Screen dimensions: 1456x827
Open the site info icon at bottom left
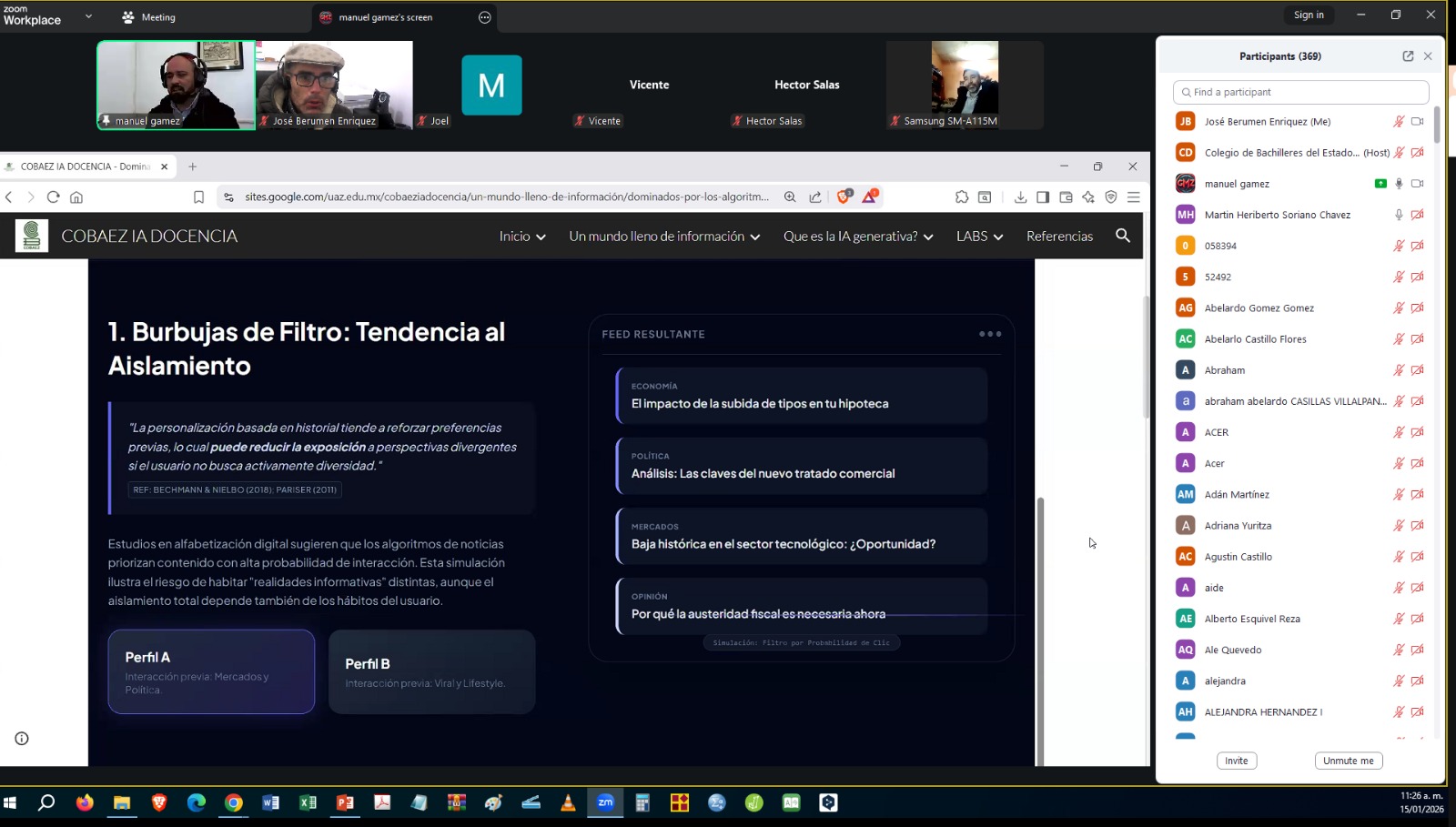(22, 739)
